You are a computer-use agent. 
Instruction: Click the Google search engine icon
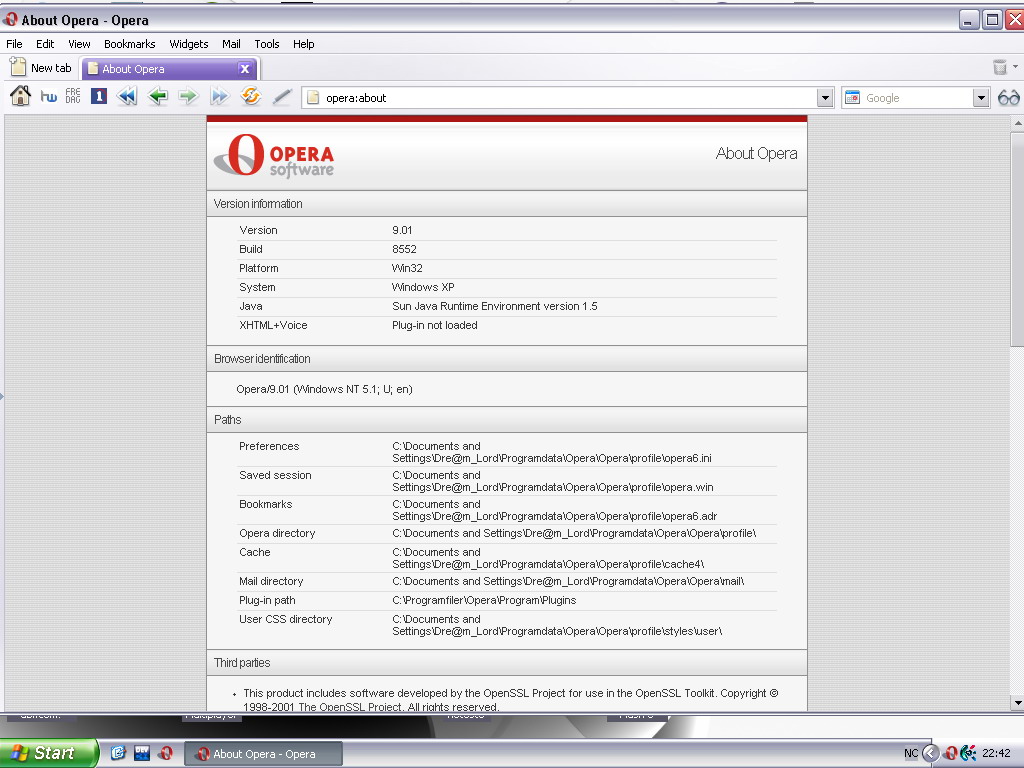[x=852, y=98]
